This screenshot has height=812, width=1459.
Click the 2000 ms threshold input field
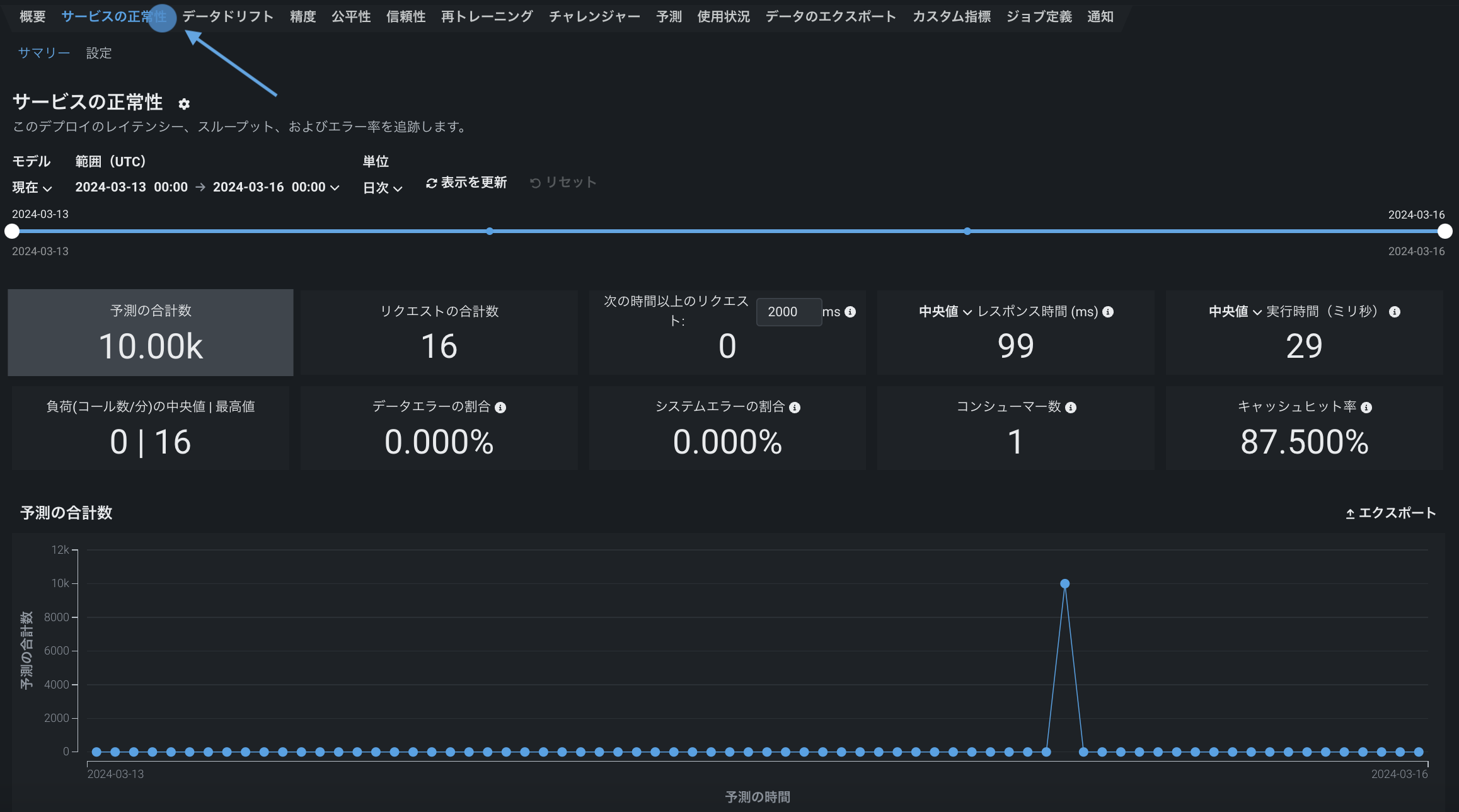788,312
